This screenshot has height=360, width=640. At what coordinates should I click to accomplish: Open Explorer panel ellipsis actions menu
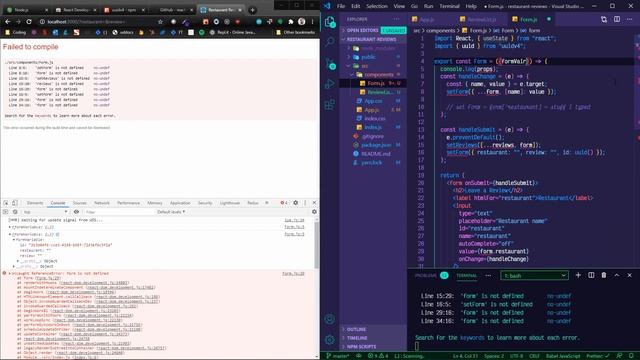pyautogui.click(x=396, y=19)
